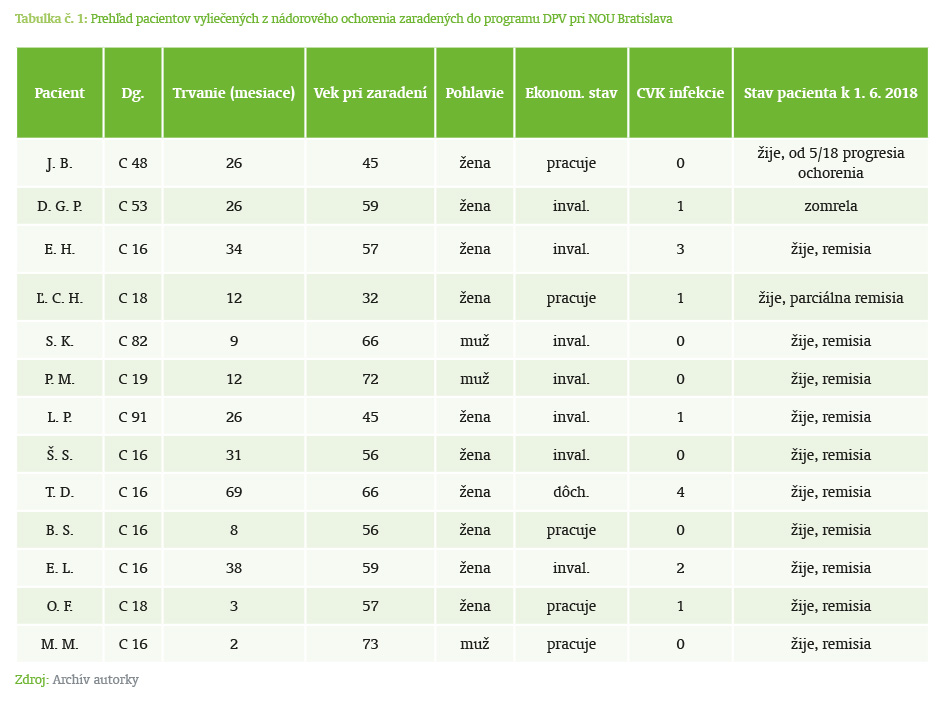
Task: Click the table title Tabuľka č. 1
Action: click(x=51, y=19)
